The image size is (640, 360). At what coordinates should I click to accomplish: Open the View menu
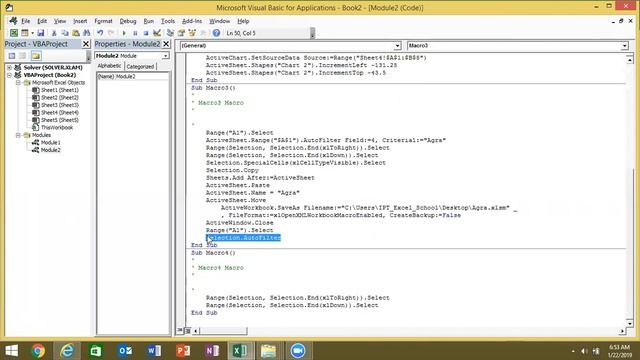coord(60,21)
